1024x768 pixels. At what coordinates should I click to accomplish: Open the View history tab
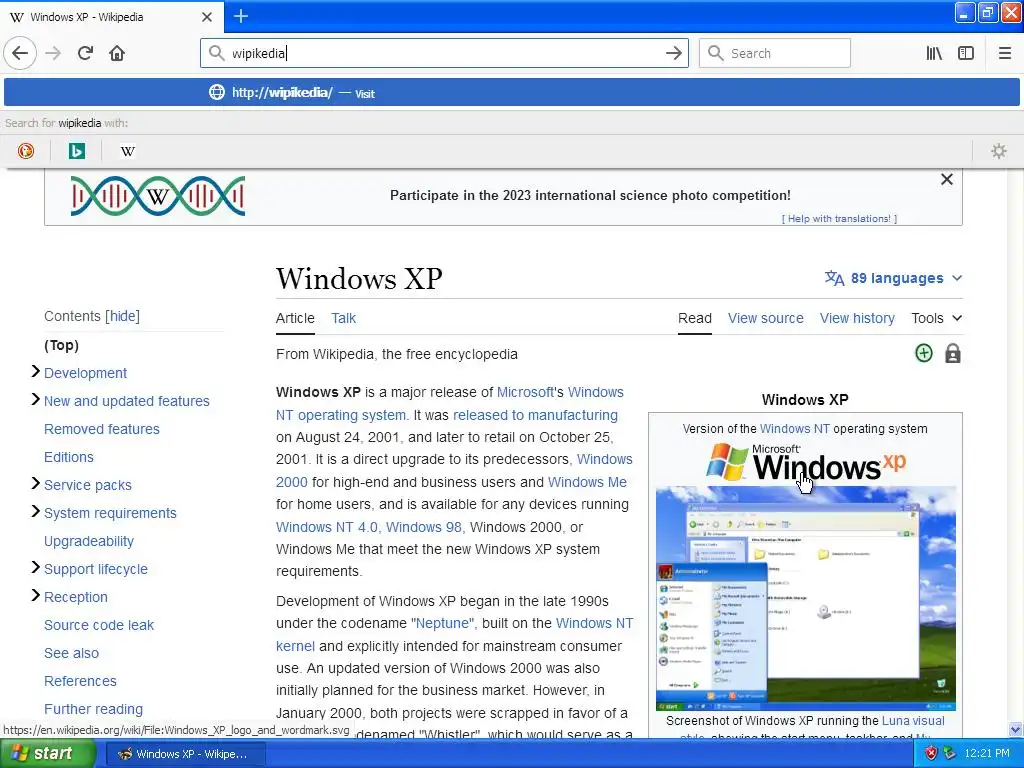[857, 318]
